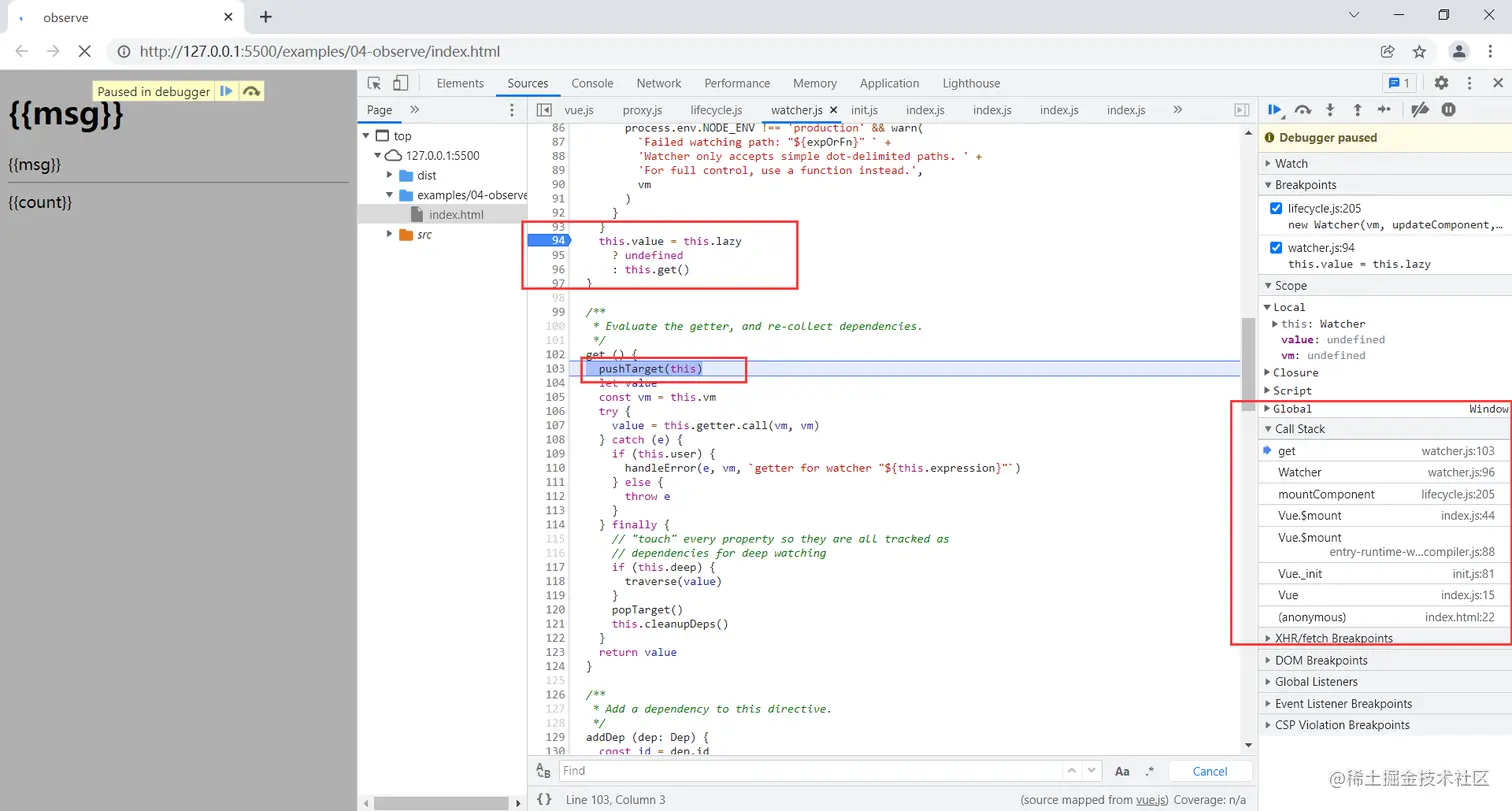Expand the src folder in file tree
Image resolution: width=1512 pixels, height=811 pixels.
(390, 234)
